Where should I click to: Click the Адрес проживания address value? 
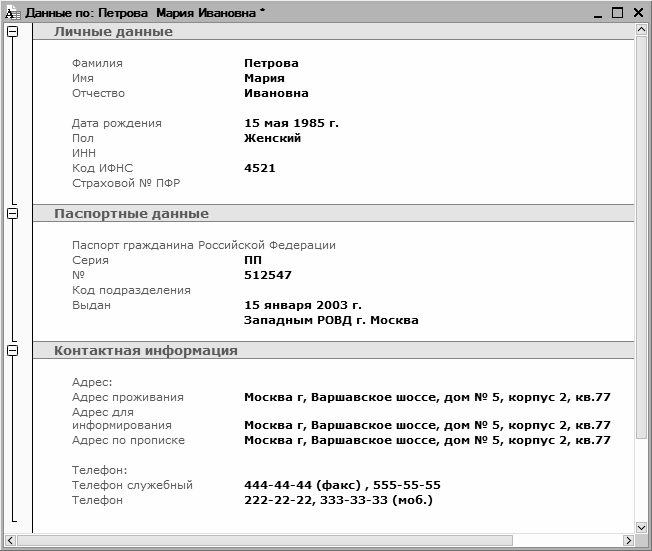pos(427,397)
